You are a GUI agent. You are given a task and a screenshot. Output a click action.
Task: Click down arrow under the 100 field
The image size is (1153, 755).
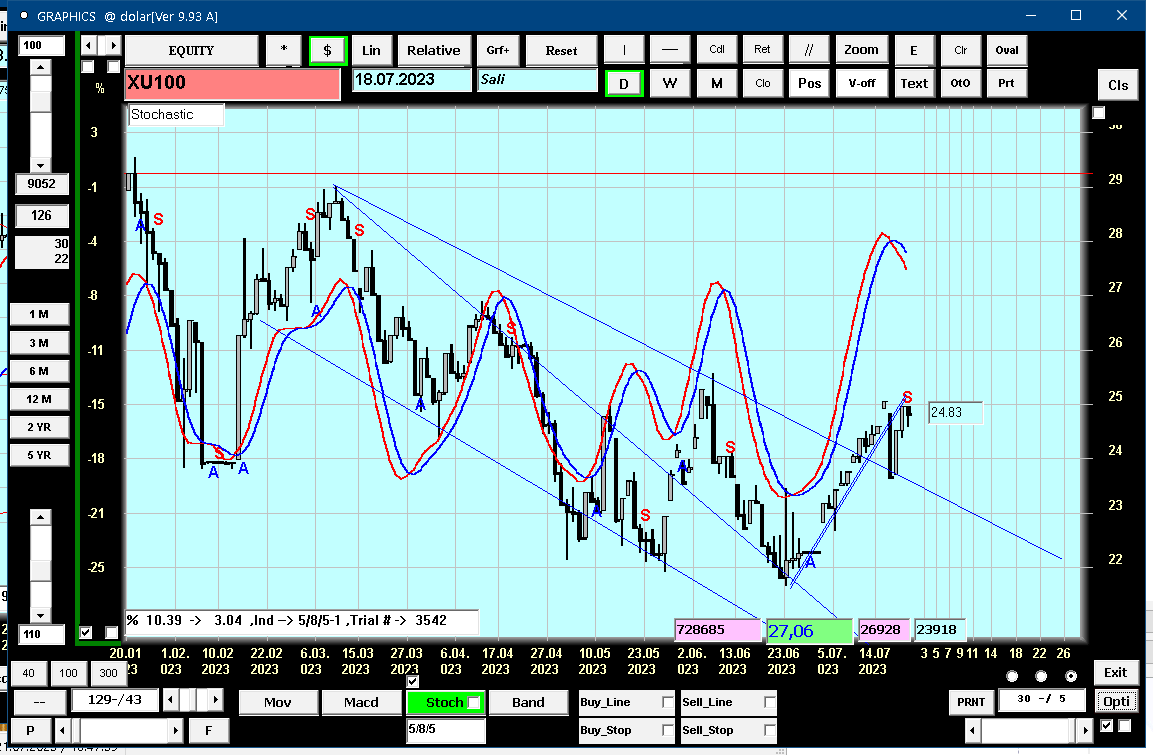[40, 165]
